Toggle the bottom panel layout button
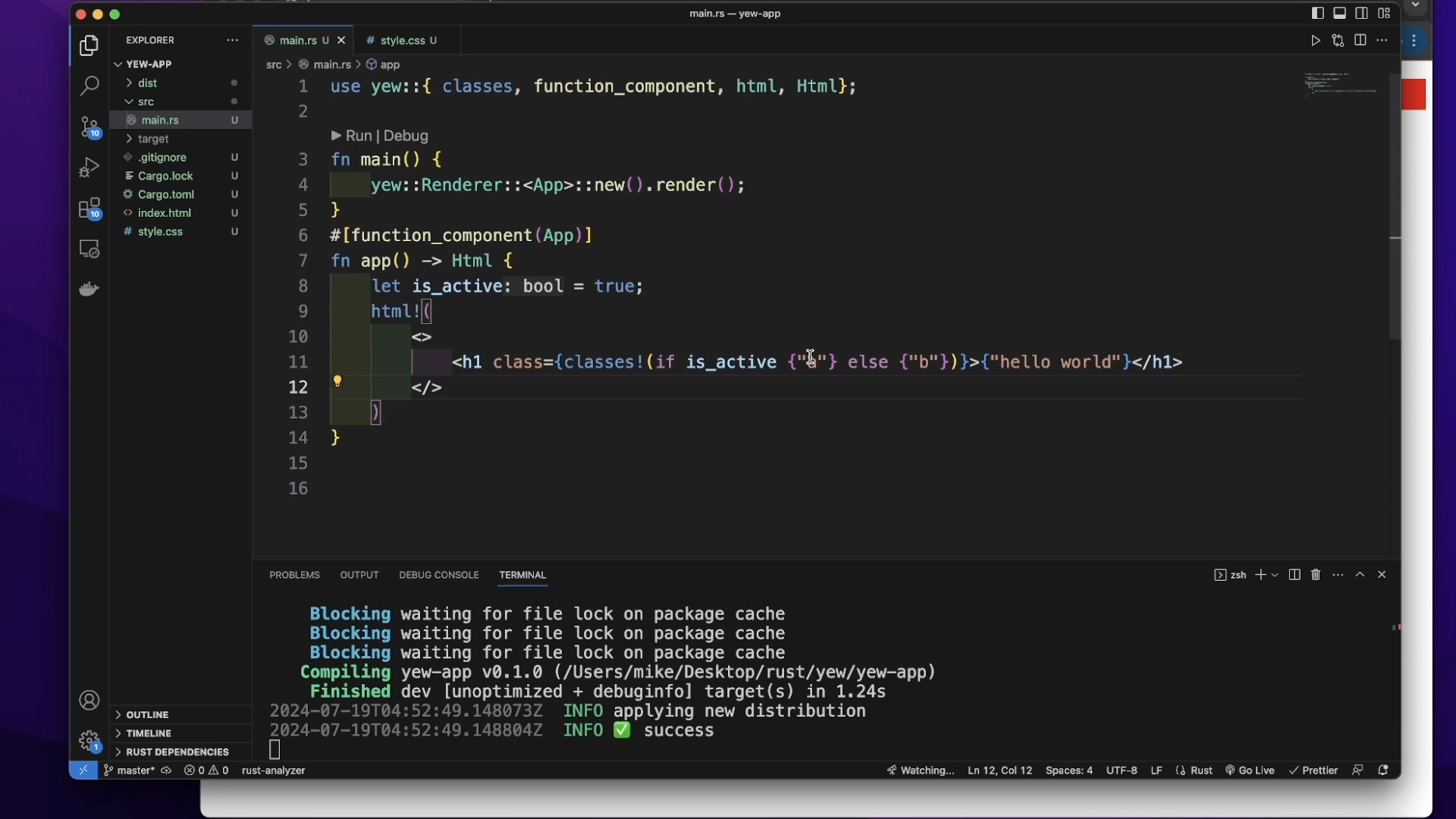 1341,14
